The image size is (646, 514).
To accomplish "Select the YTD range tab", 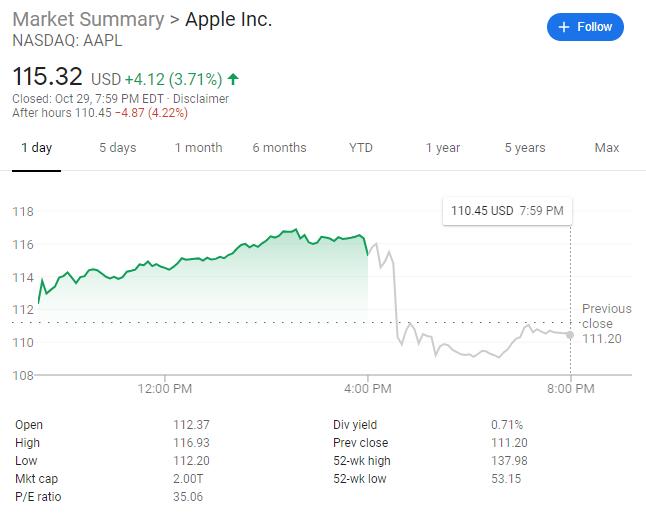I will pos(361,148).
